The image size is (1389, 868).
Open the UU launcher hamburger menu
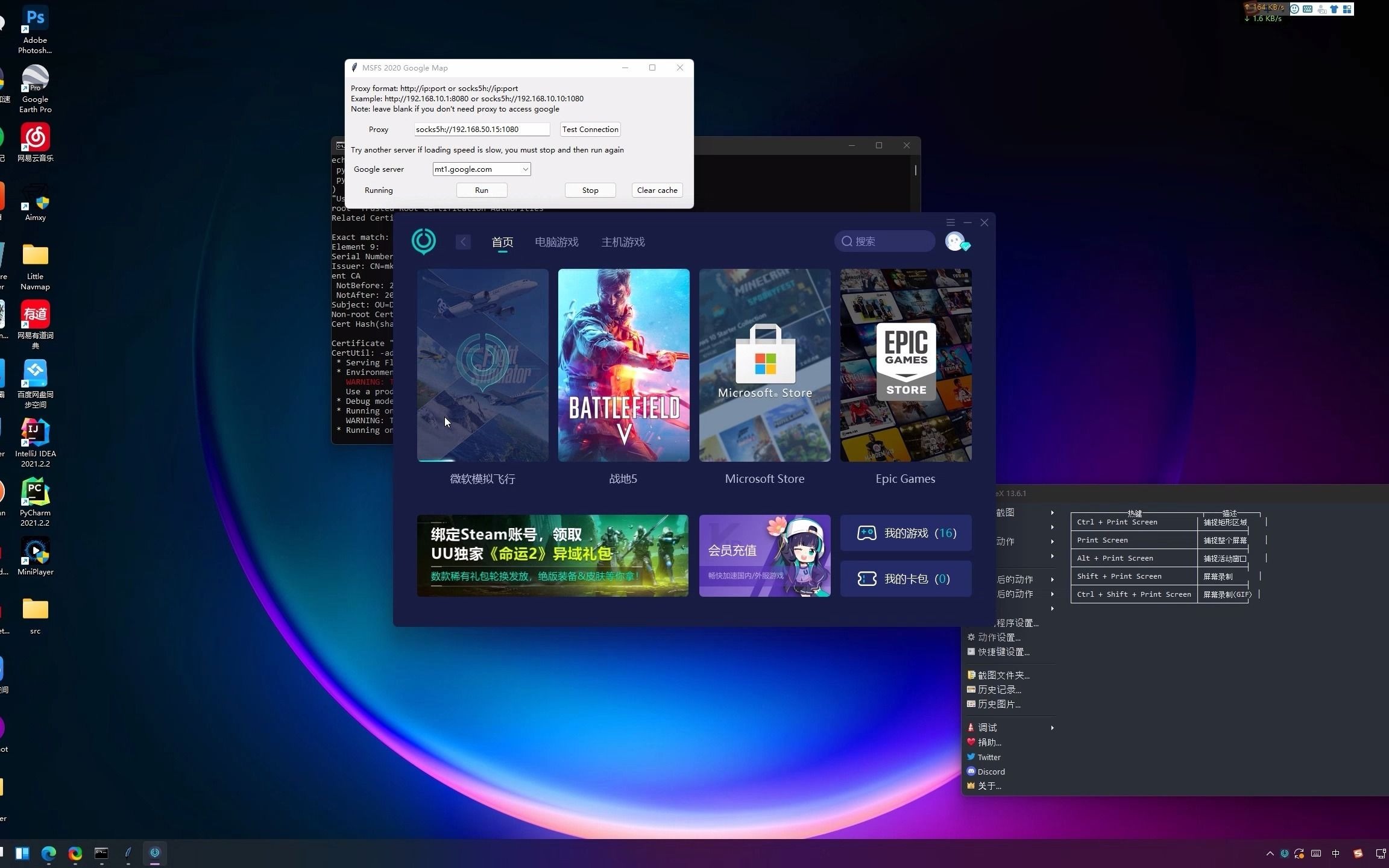[951, 222]
